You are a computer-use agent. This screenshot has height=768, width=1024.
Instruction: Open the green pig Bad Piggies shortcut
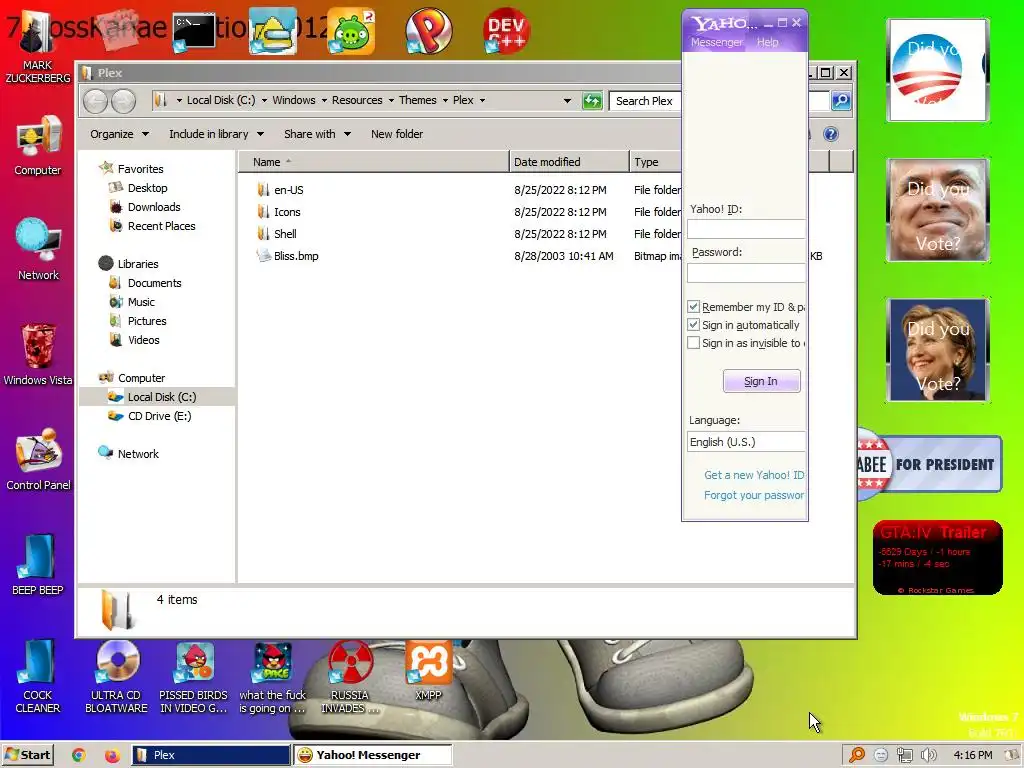tap(351, 31)
